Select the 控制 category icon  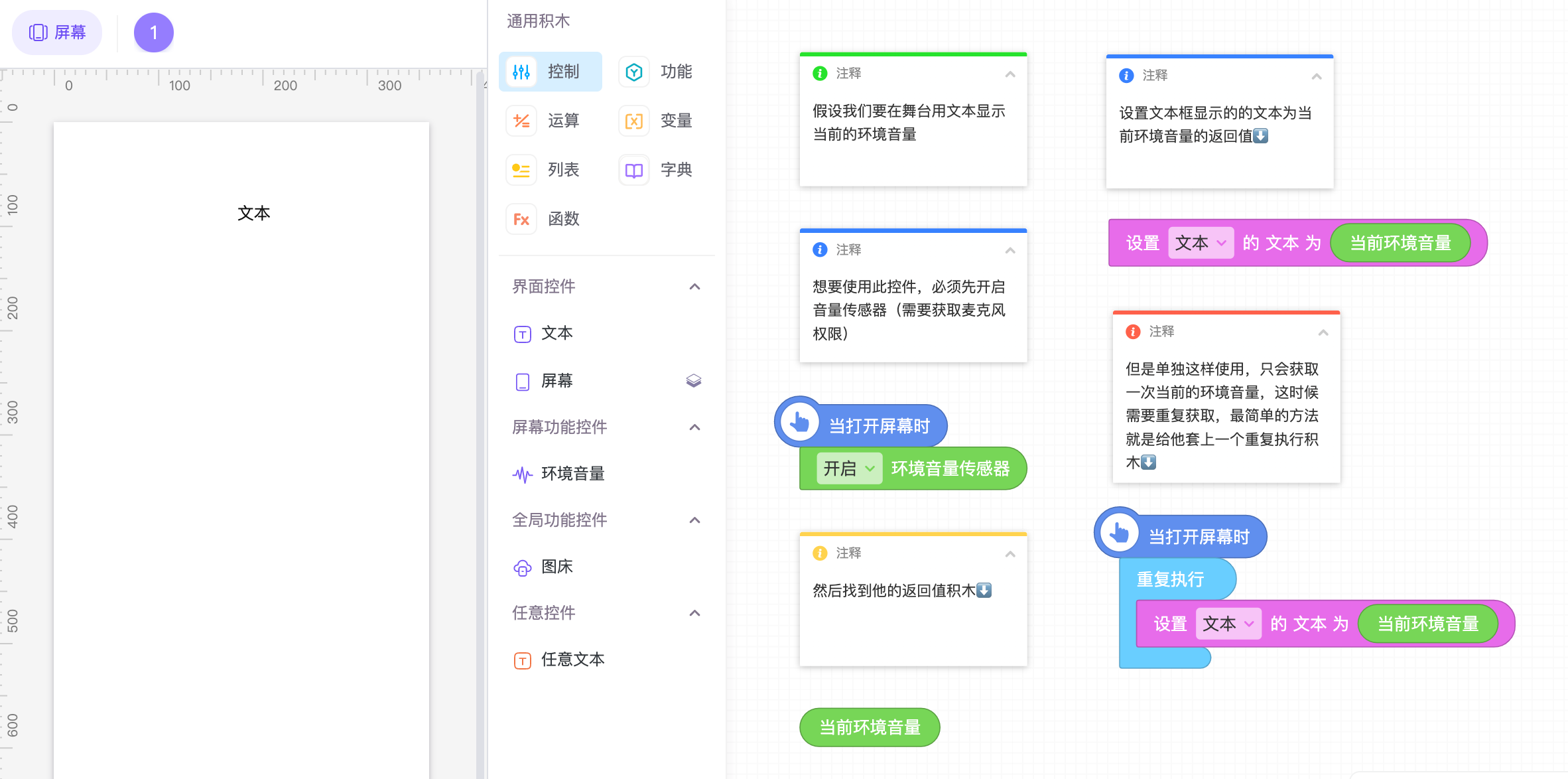[521, 72]
